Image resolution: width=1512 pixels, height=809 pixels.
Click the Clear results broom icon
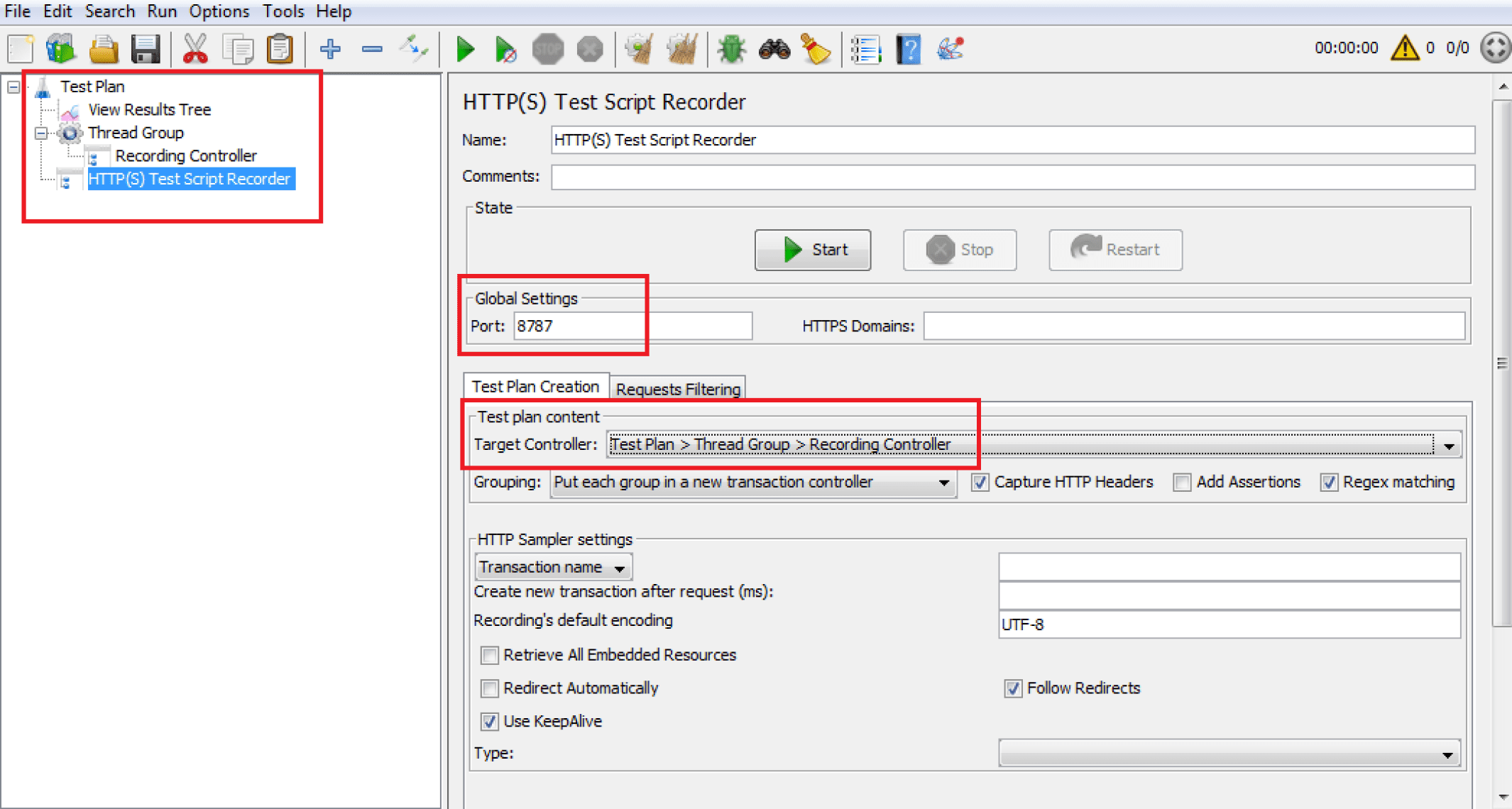[639, 49]
